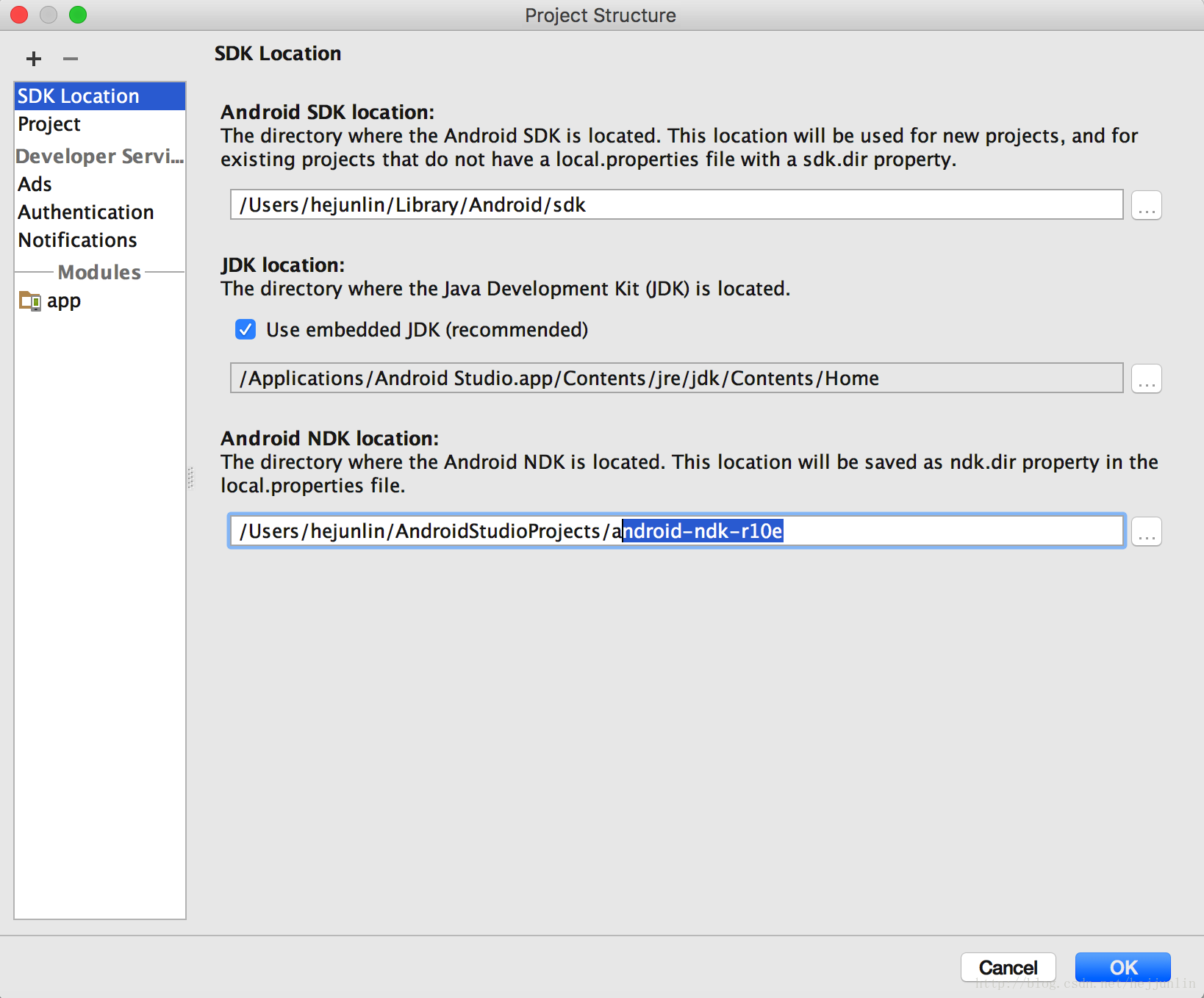Toggle the Use embedded JDK checkbox
The image size is (1204, 998).
[x=246, y=329]
